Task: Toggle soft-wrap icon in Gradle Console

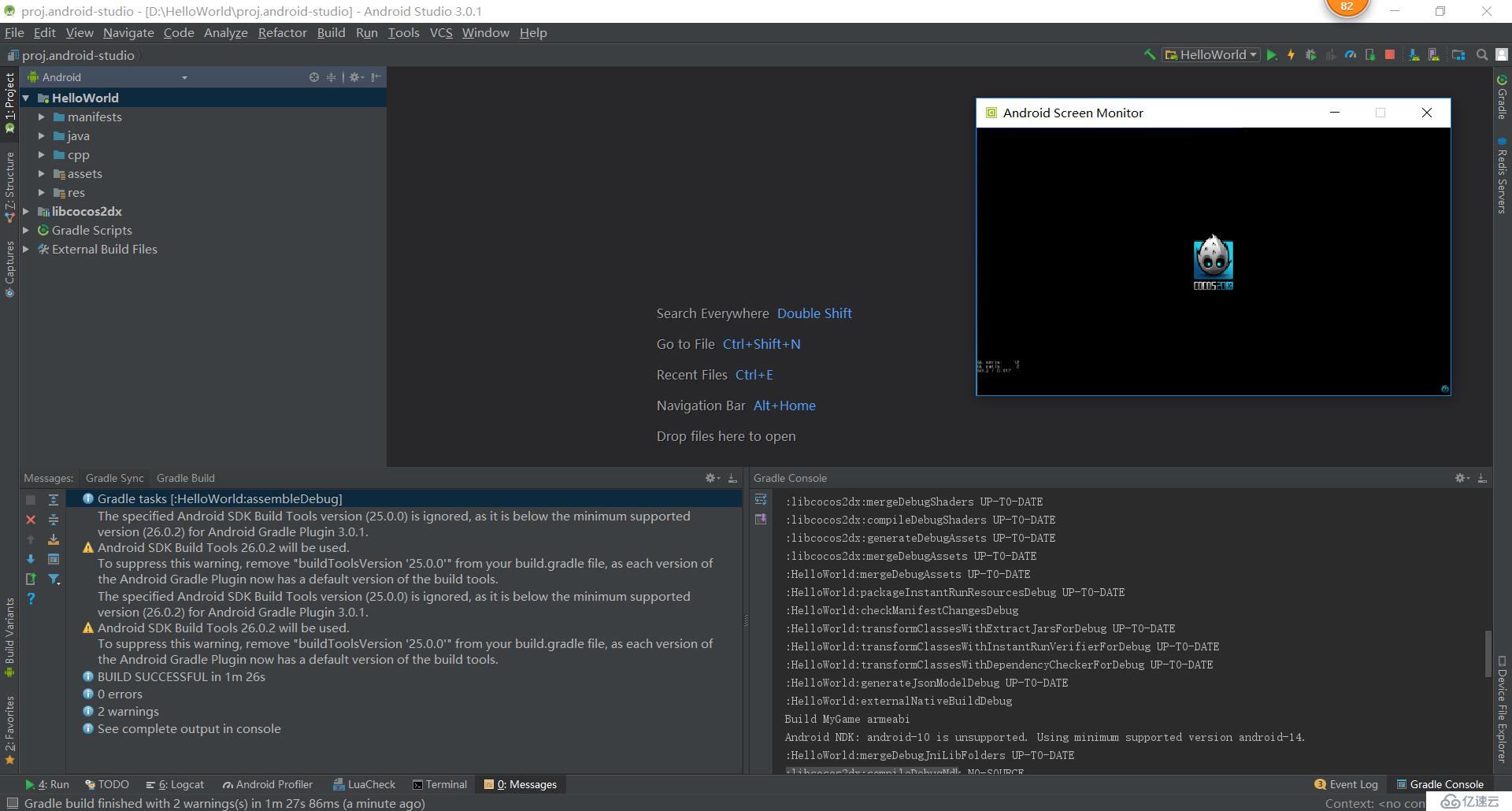Action: coord(761,499)
